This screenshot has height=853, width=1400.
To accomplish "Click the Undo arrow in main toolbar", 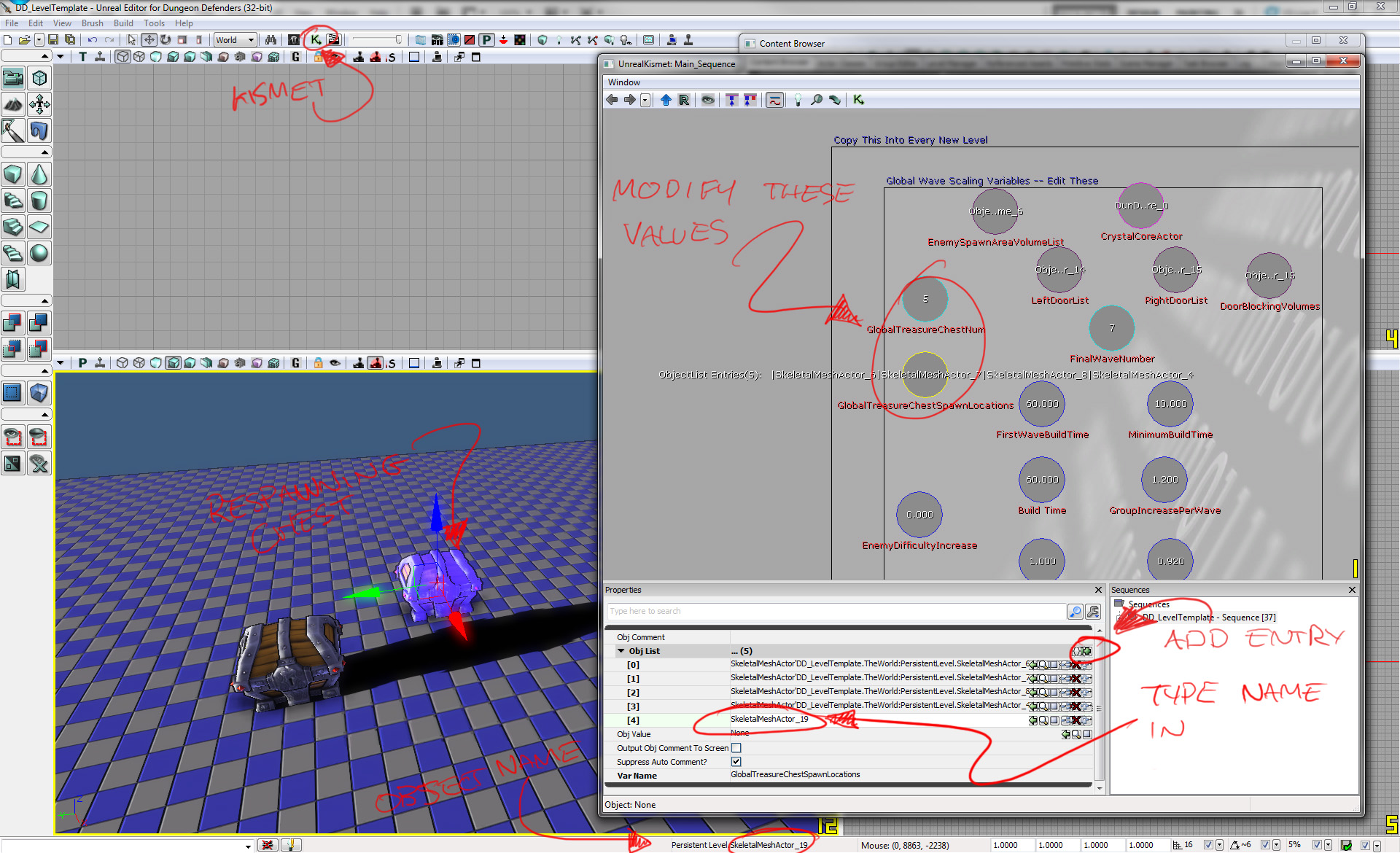I will click(x=93, y=40).
